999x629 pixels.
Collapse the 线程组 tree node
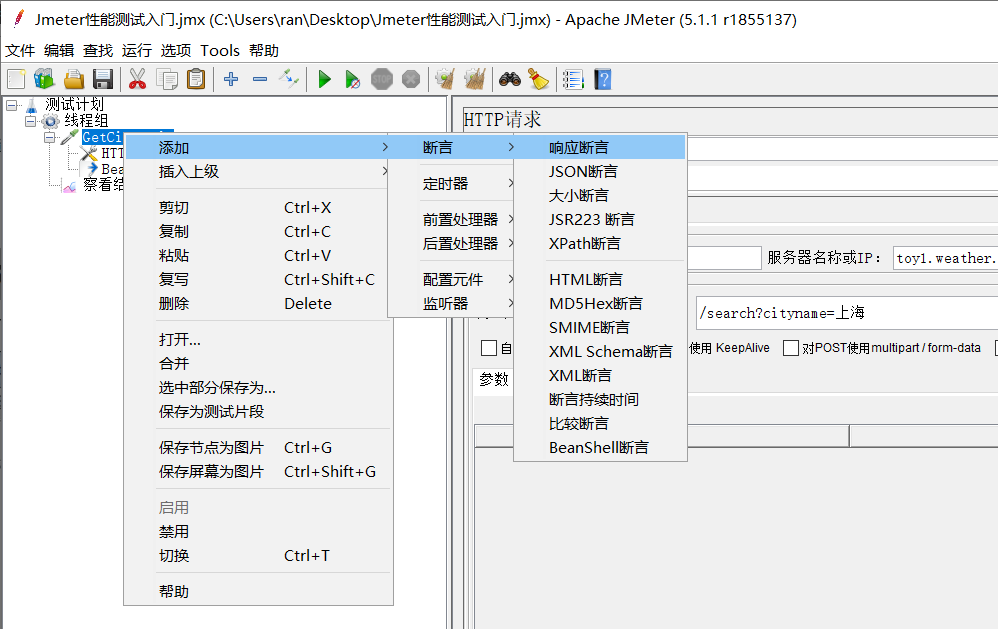coord(31,121)
